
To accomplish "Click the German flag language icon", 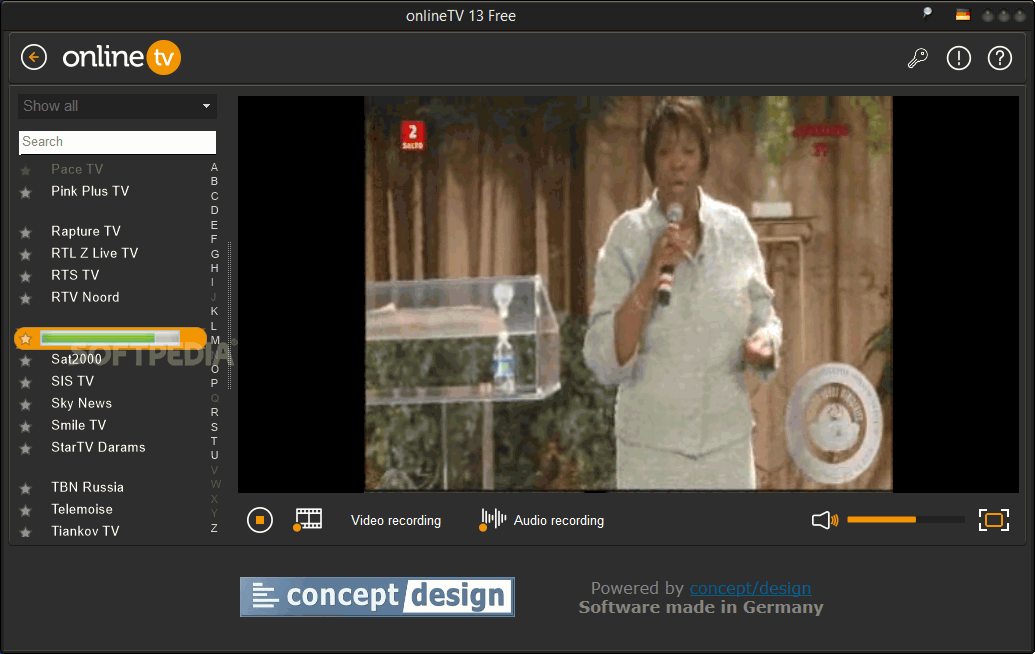I will tap(962, 15).
